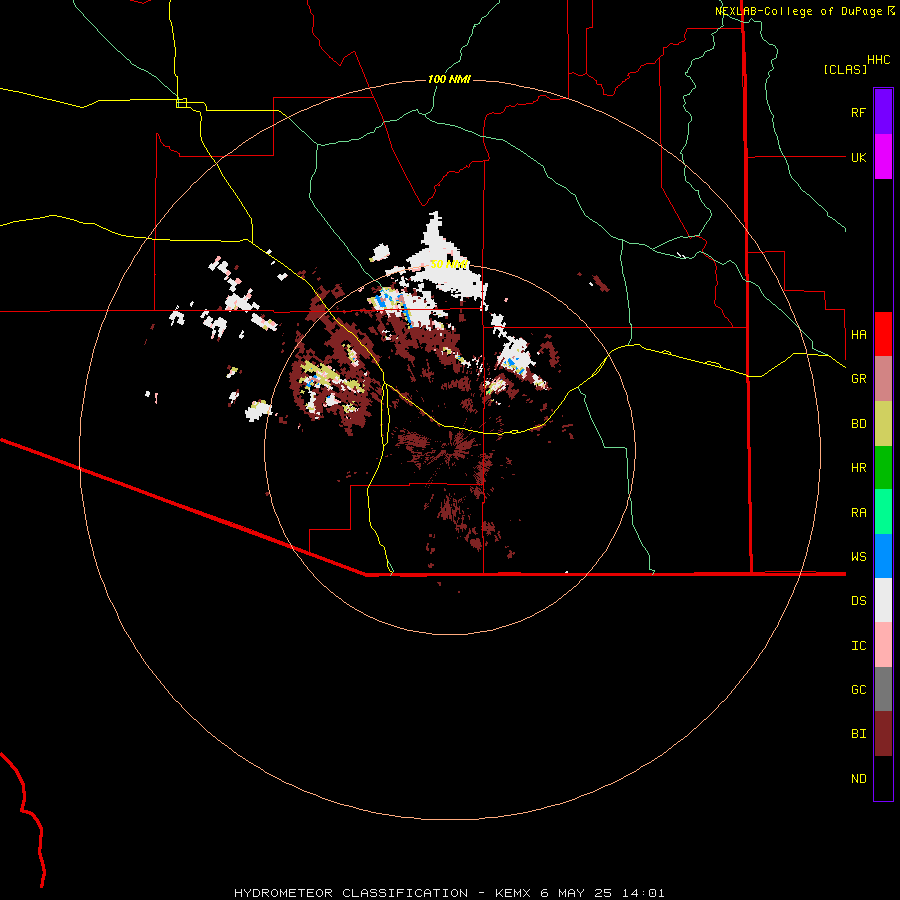Viewport: 900px width, 900px height.
Task: Click the BD yellow legend swatch
Action: (883, 423)
